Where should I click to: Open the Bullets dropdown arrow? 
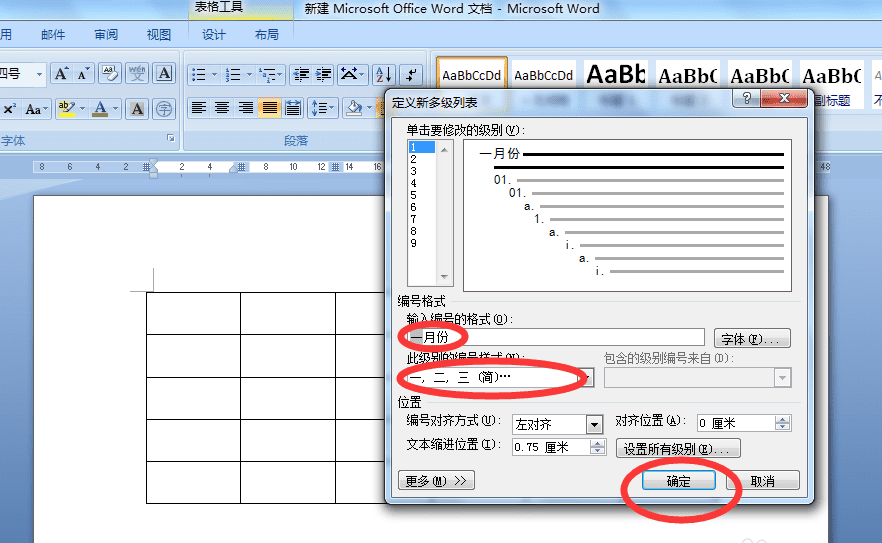click(214, 74)
